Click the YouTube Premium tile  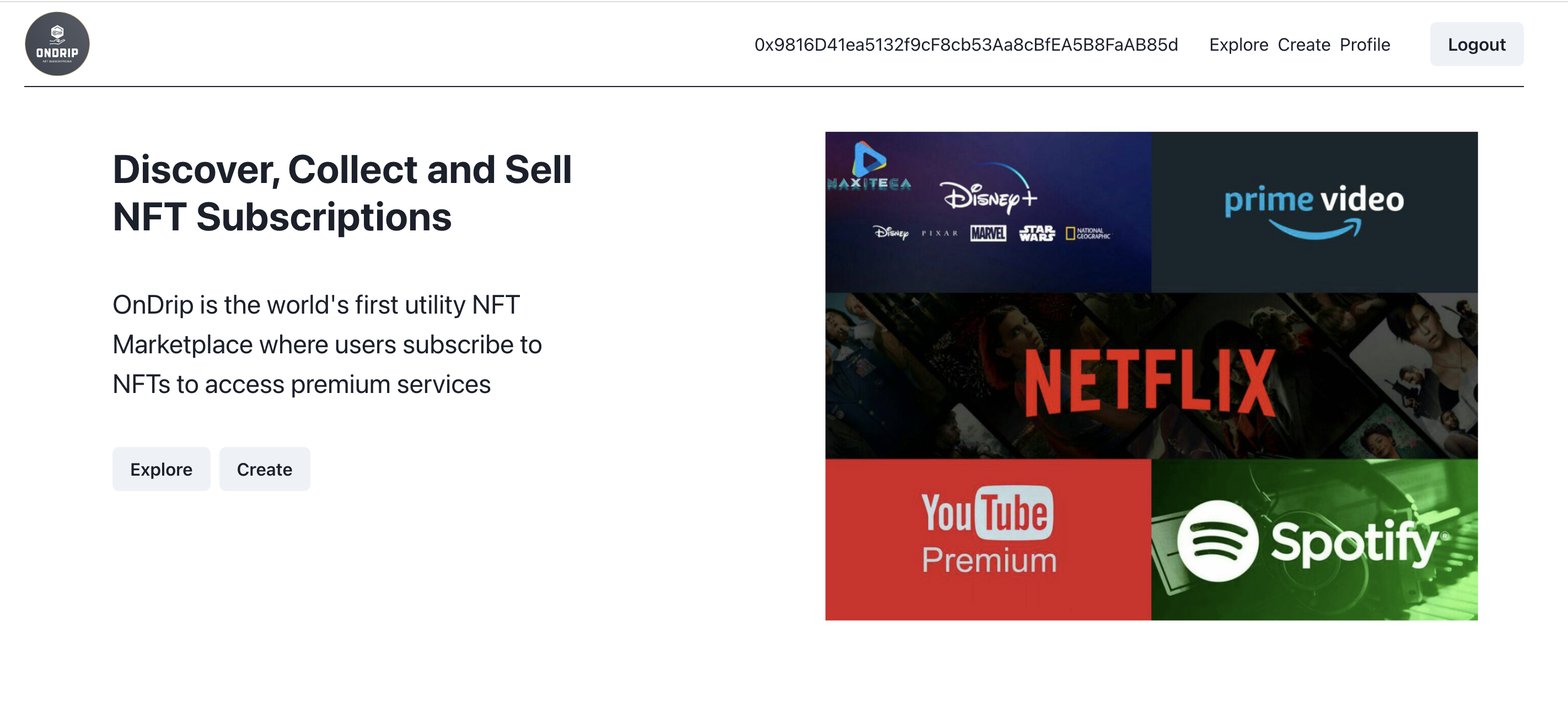(988, 540)
